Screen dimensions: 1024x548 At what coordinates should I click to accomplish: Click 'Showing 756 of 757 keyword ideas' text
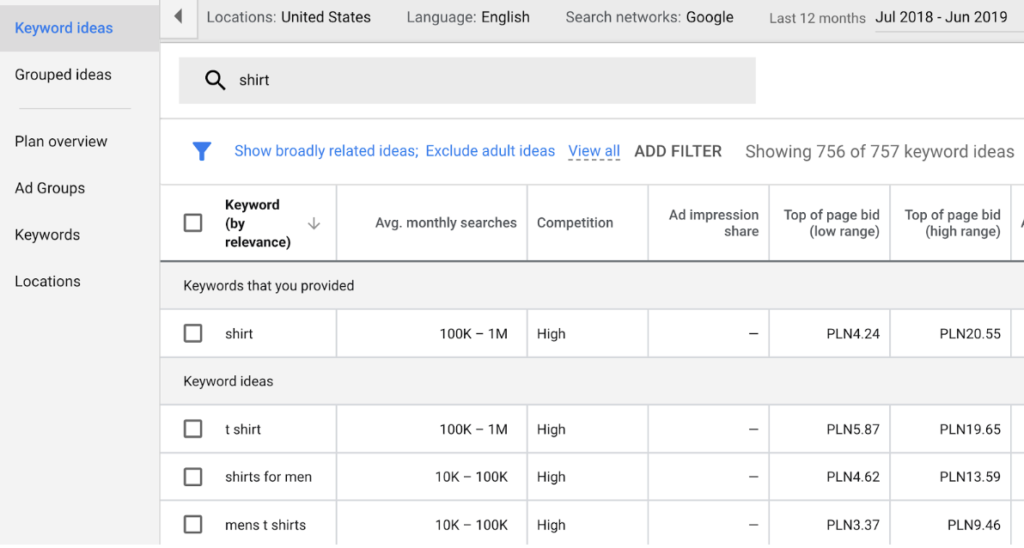(880, 152)
